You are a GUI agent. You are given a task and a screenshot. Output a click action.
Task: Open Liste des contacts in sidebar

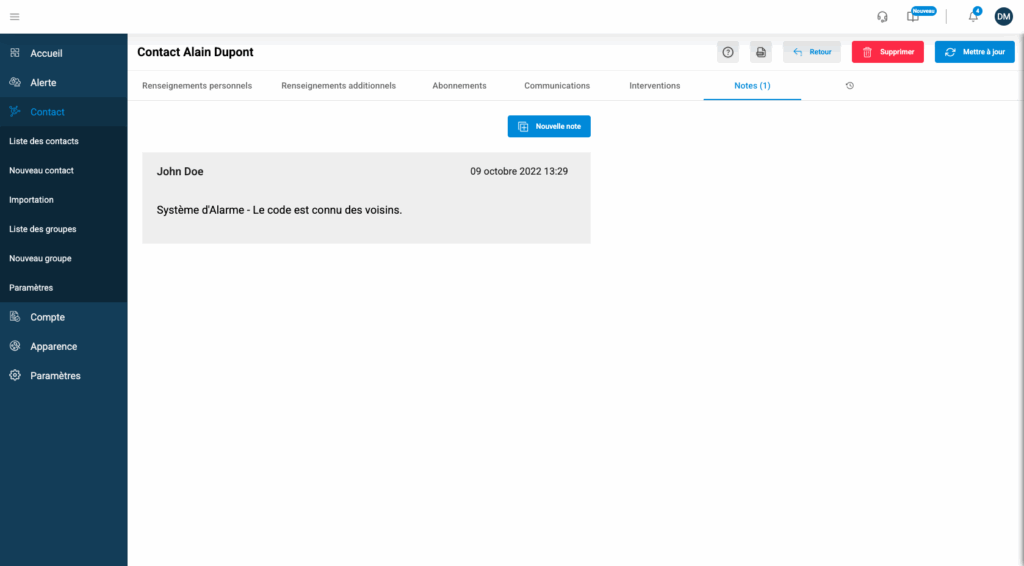tap(44, 141)
